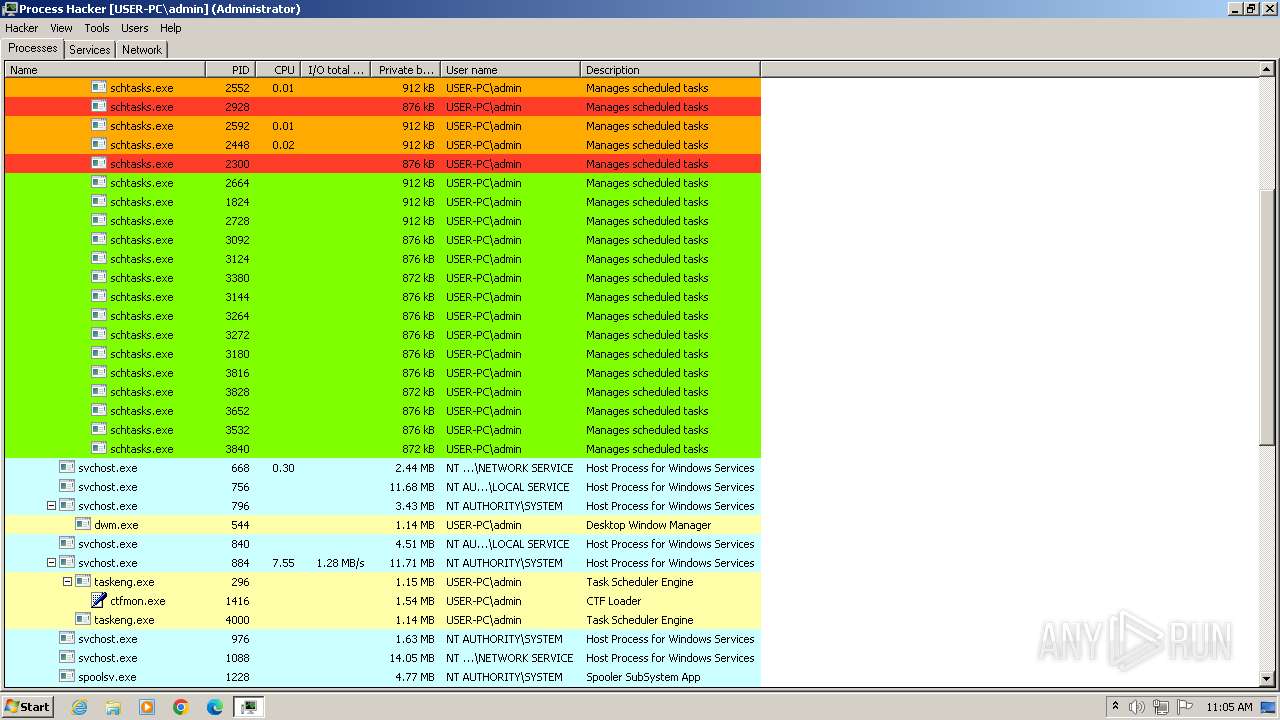Screen dimensions: 1280x720
Task: Click the scroll down arrow of process list
Action: pyautogui.click(x=1267, y=678)
